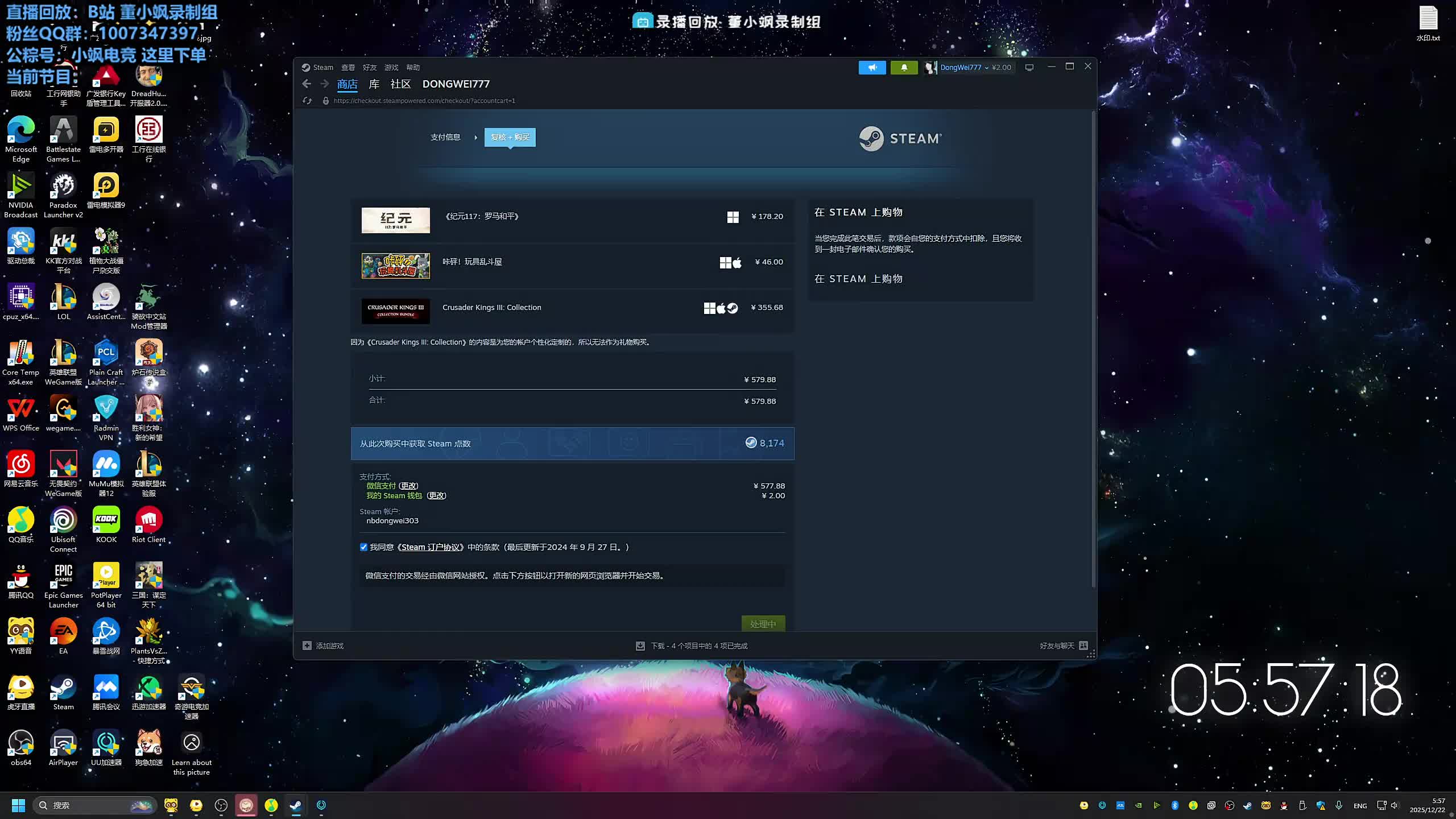This screenshot has height=819, width=1456.
Task: Open the downloads manager icon
Action: pyautogui.click(x=640, y=646)
